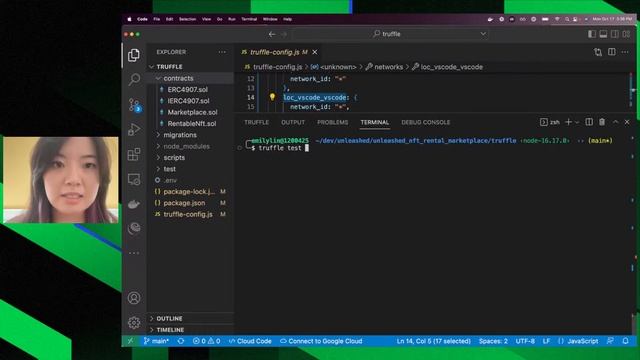Click Connect to Google Cloud status item
The image size is (640, 360).
pyautogui.click(x=321, y=341)
